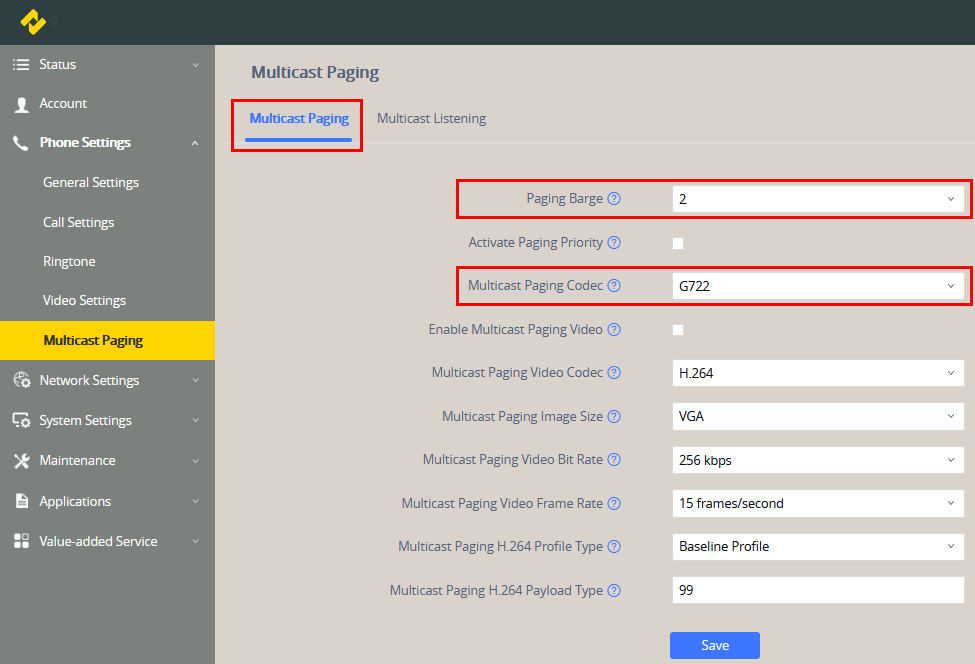Enable the Activate Paging Priority checkbox

click(678, 243)
